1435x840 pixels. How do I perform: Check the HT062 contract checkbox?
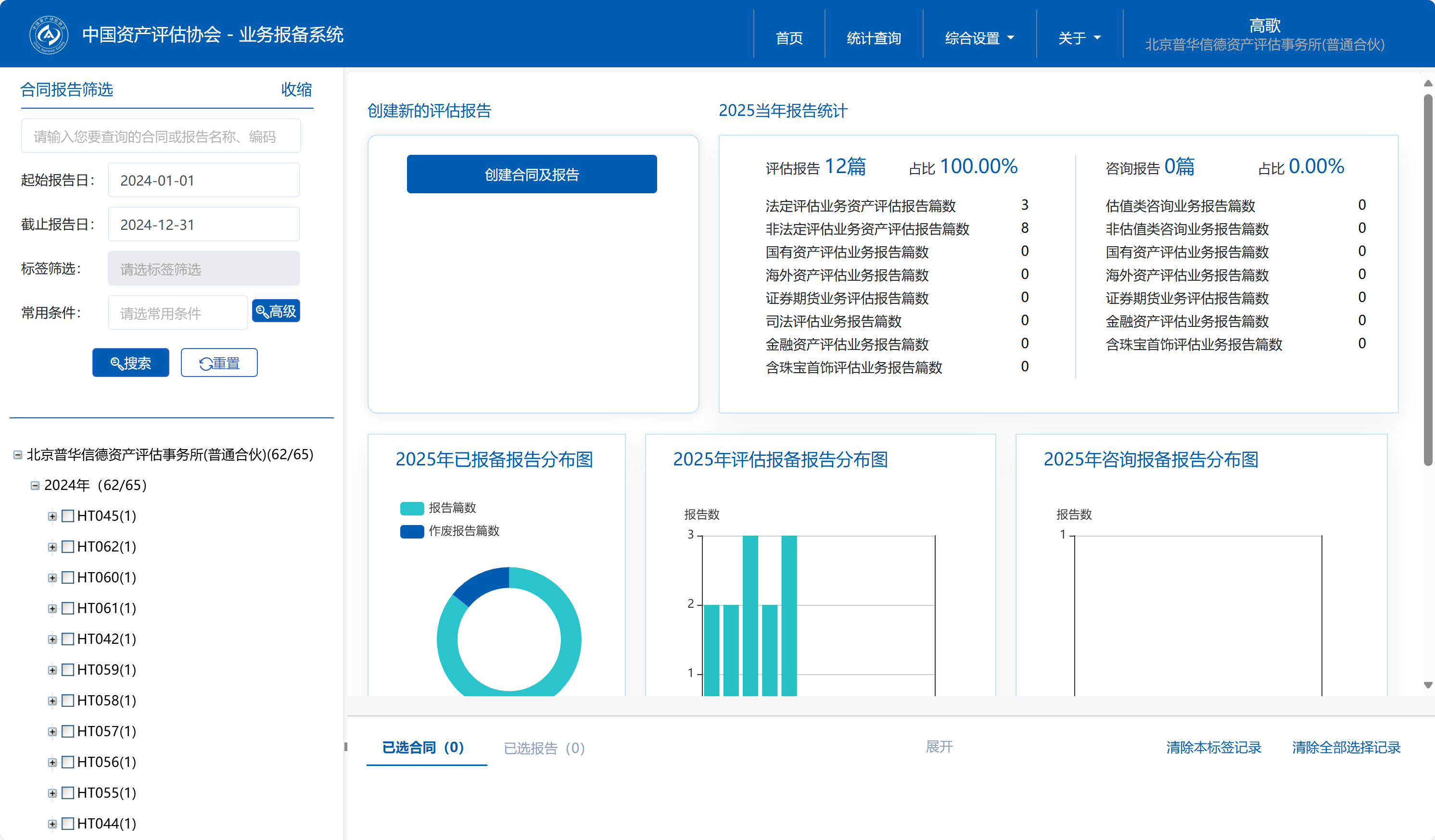click(x=68, y=547)
